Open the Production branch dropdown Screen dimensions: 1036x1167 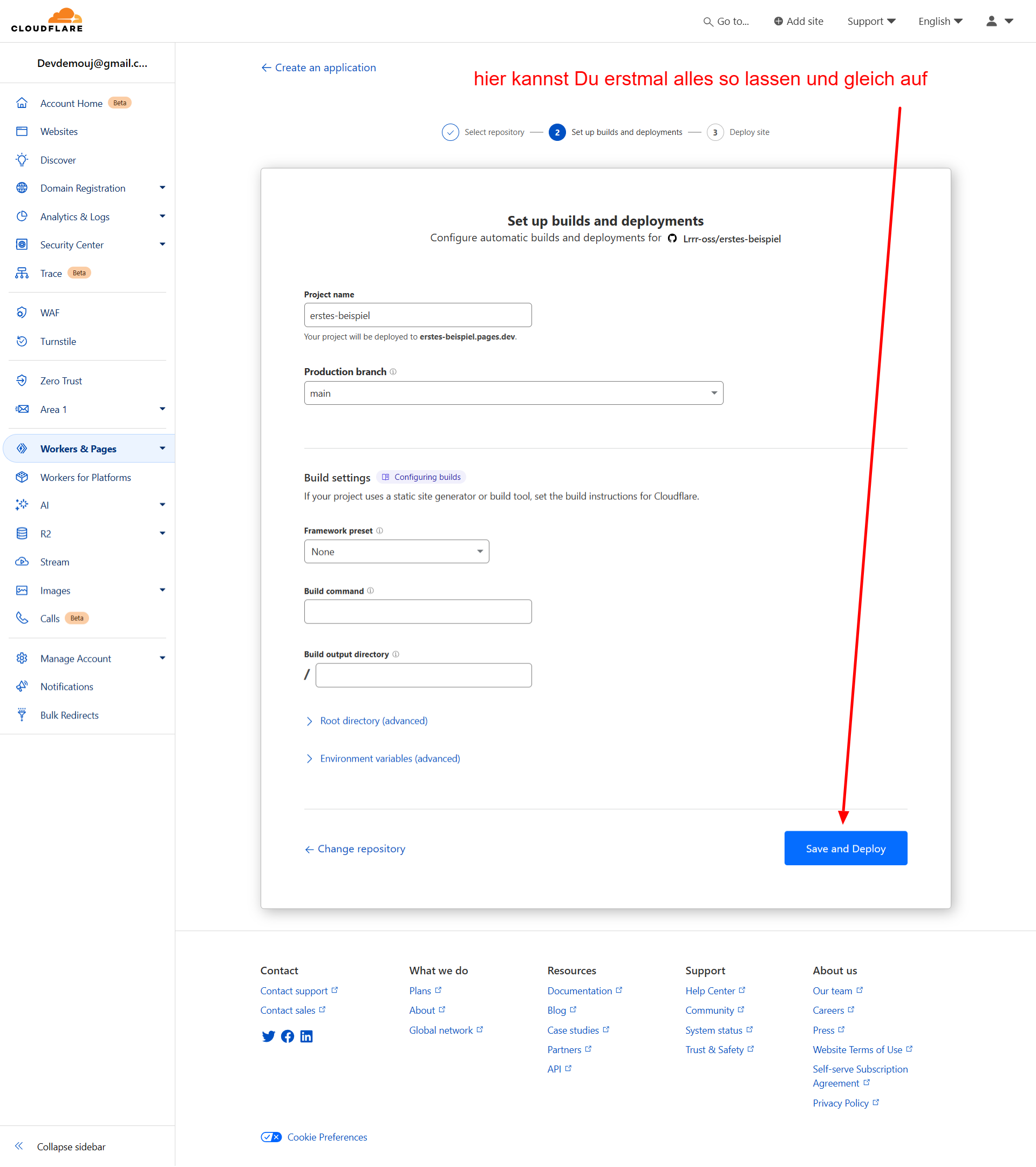pyautogui.click(x=513, y=393)
